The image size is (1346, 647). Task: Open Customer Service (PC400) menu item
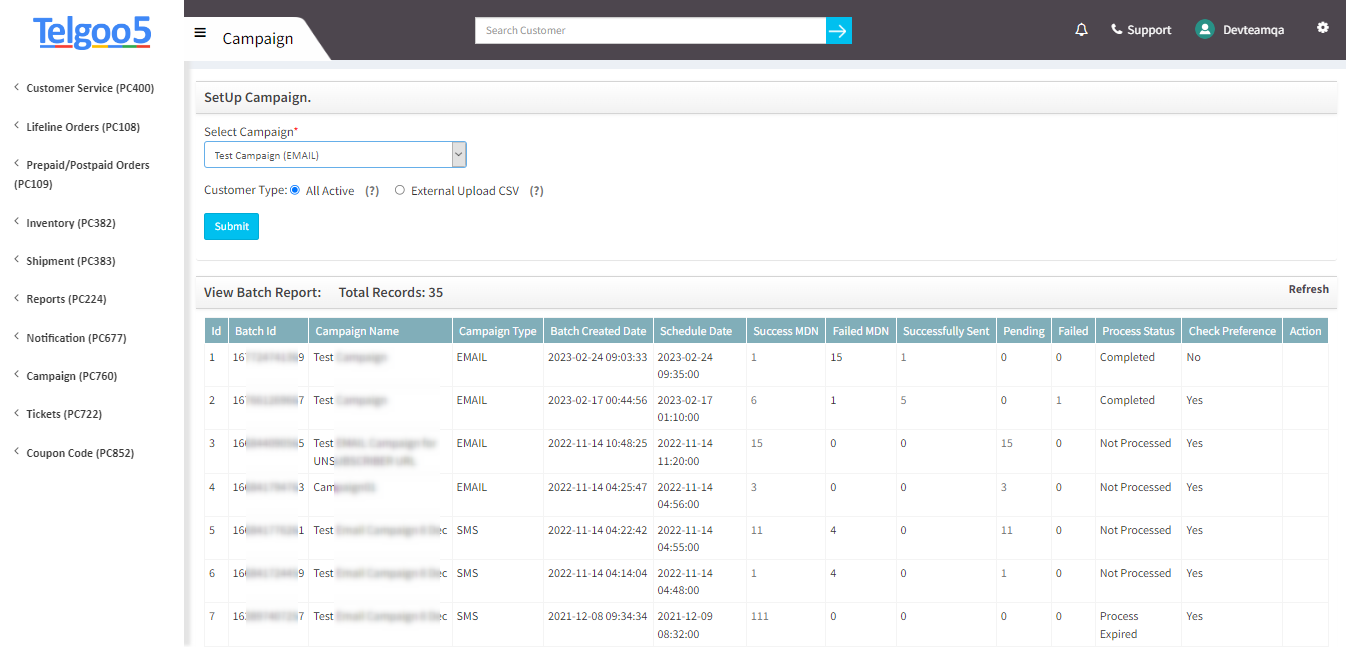[90, 88]
